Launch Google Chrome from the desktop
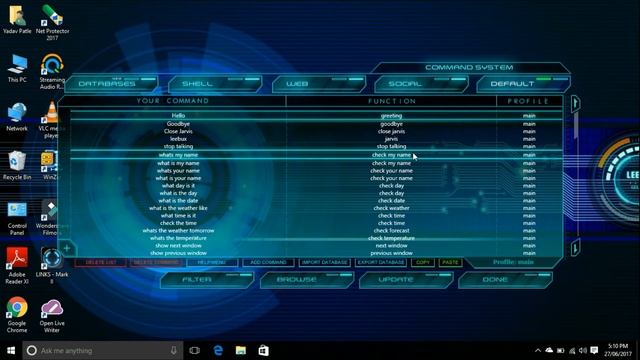This screenshot has height=360, width=640. click(17, 315)
